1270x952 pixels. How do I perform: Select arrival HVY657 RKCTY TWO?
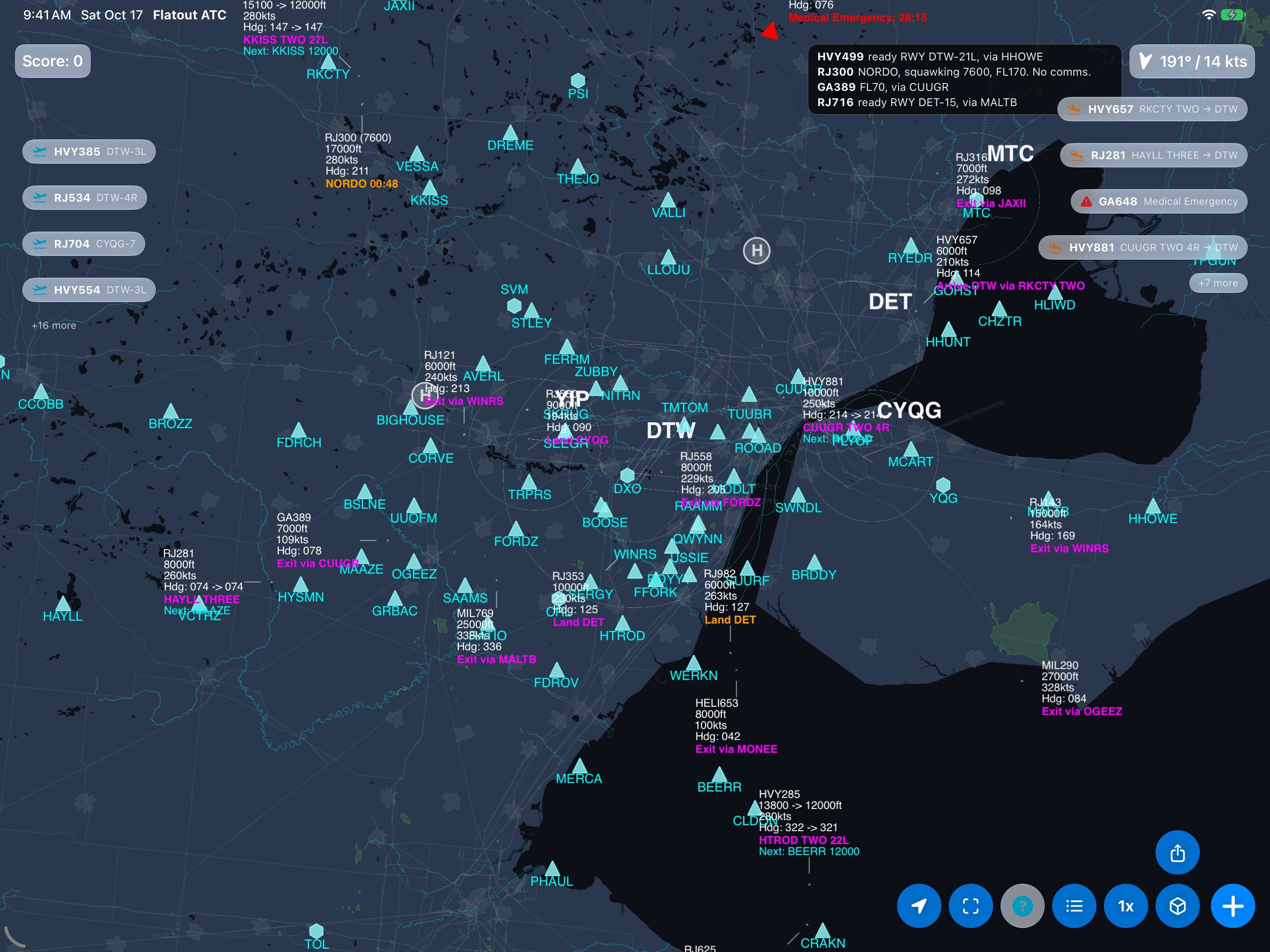[1152, 109]
